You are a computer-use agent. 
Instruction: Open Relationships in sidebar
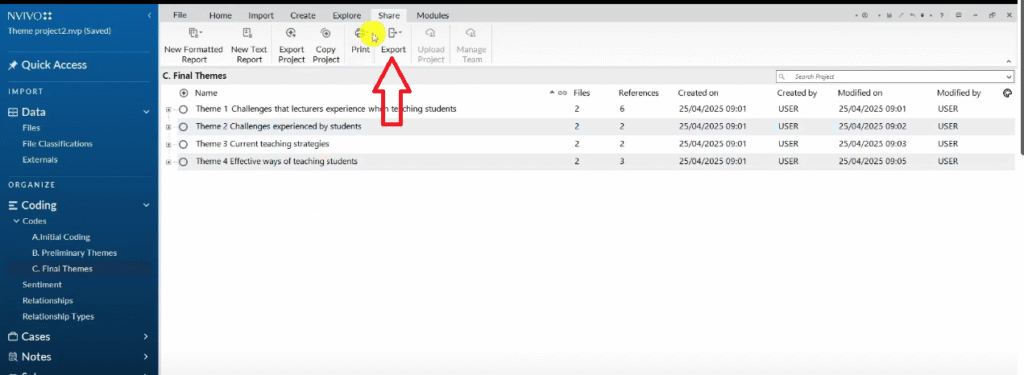48,301
